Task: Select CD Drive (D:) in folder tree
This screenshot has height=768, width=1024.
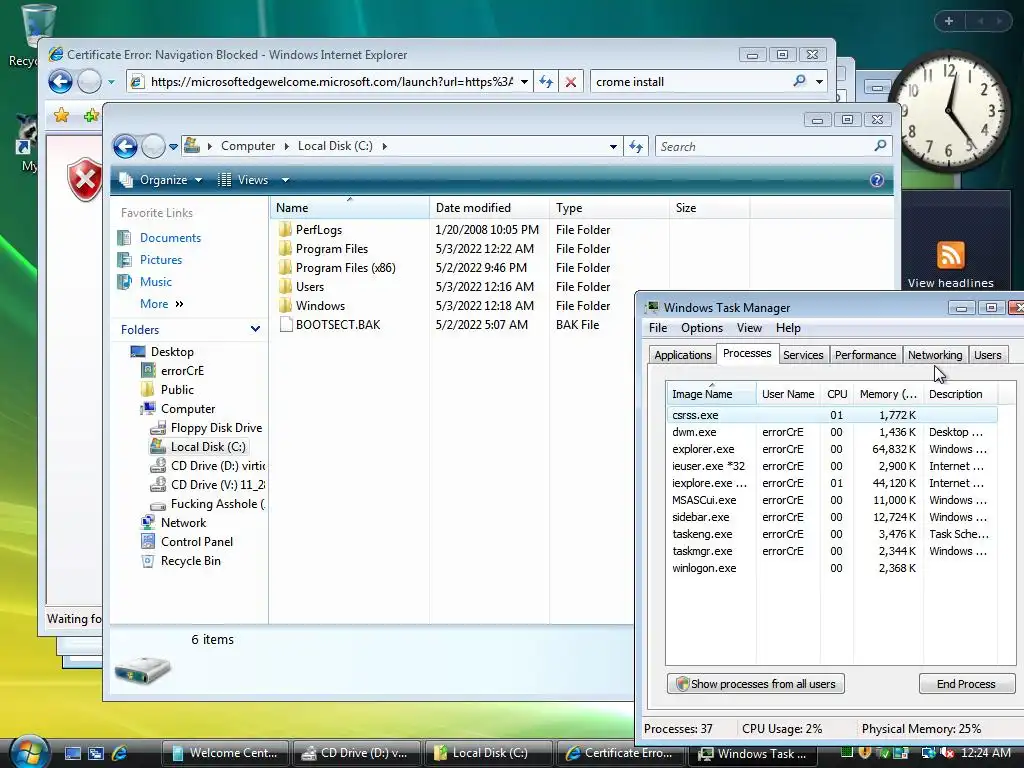Action: 217,466
